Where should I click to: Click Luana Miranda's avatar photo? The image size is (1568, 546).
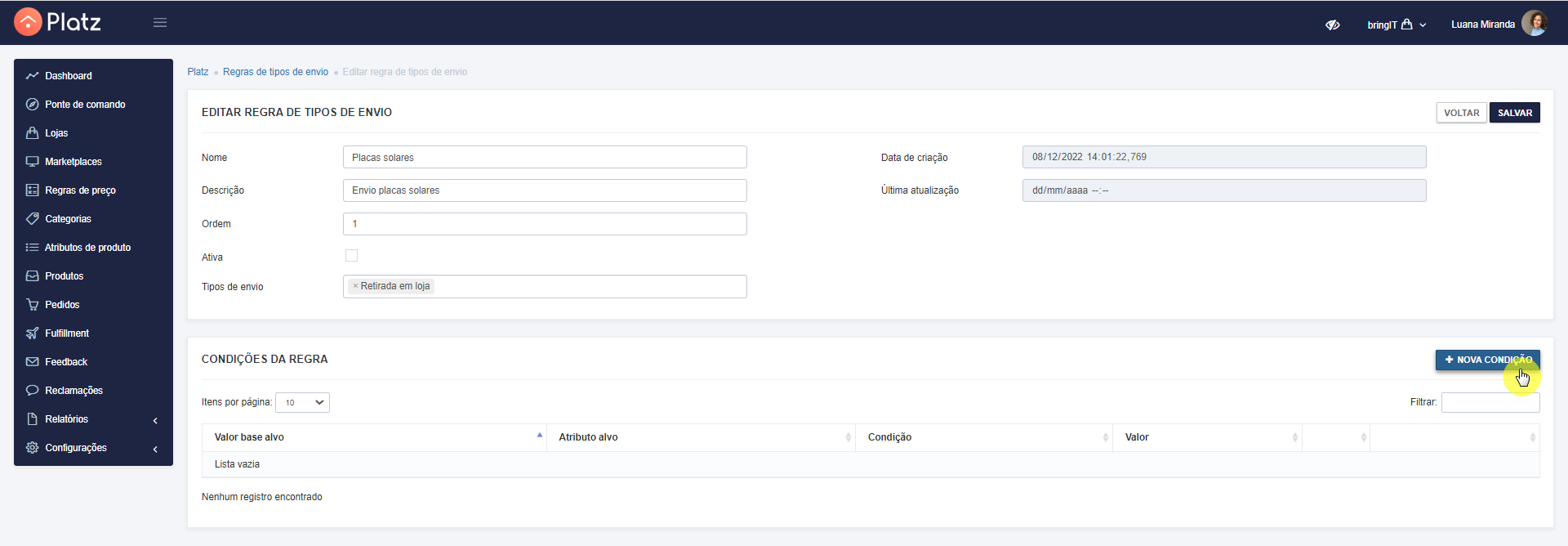pyautogui.click(x=1535, y=23)
